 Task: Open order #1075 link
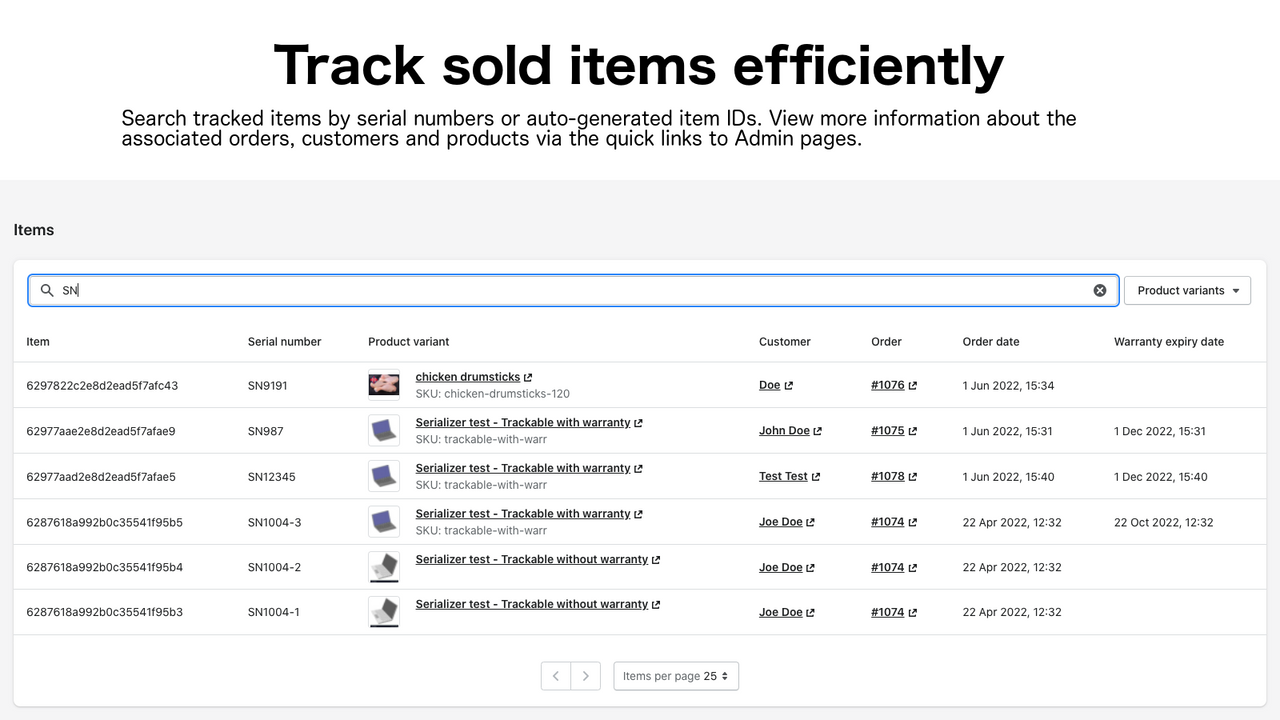887,431
